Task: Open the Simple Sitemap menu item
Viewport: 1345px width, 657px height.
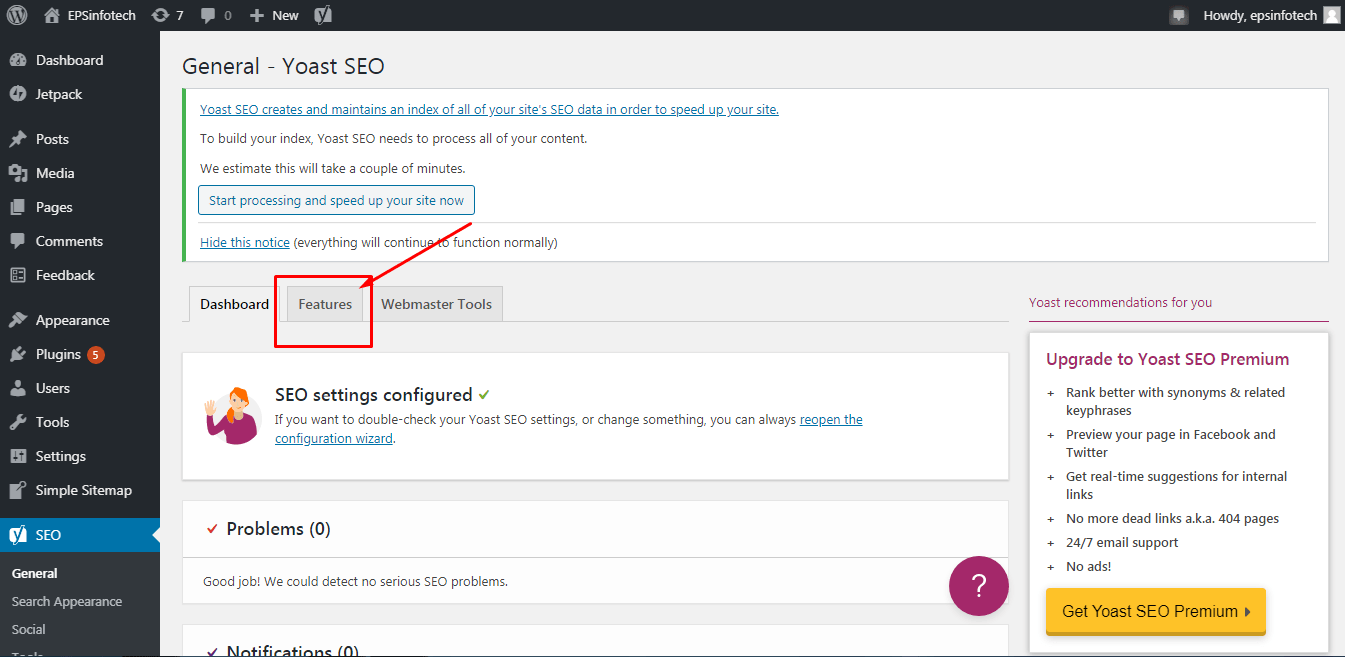Action: (80, 490)
